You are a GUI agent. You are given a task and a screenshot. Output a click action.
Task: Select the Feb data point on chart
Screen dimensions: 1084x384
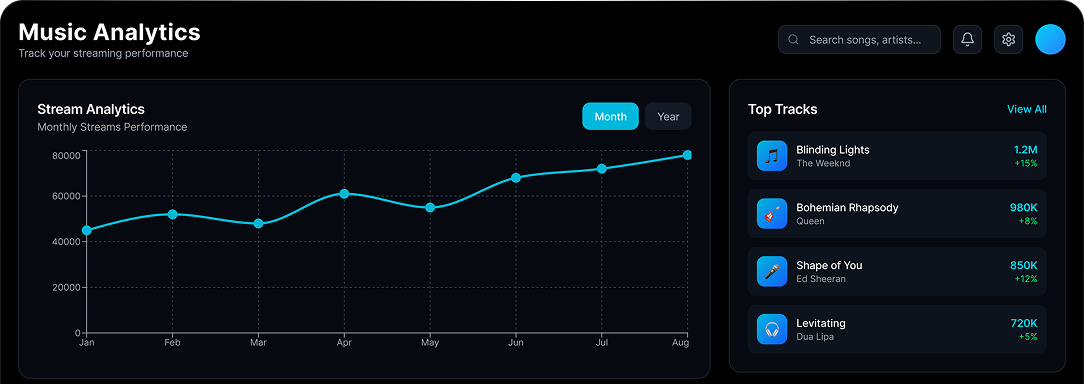[172, 214]
